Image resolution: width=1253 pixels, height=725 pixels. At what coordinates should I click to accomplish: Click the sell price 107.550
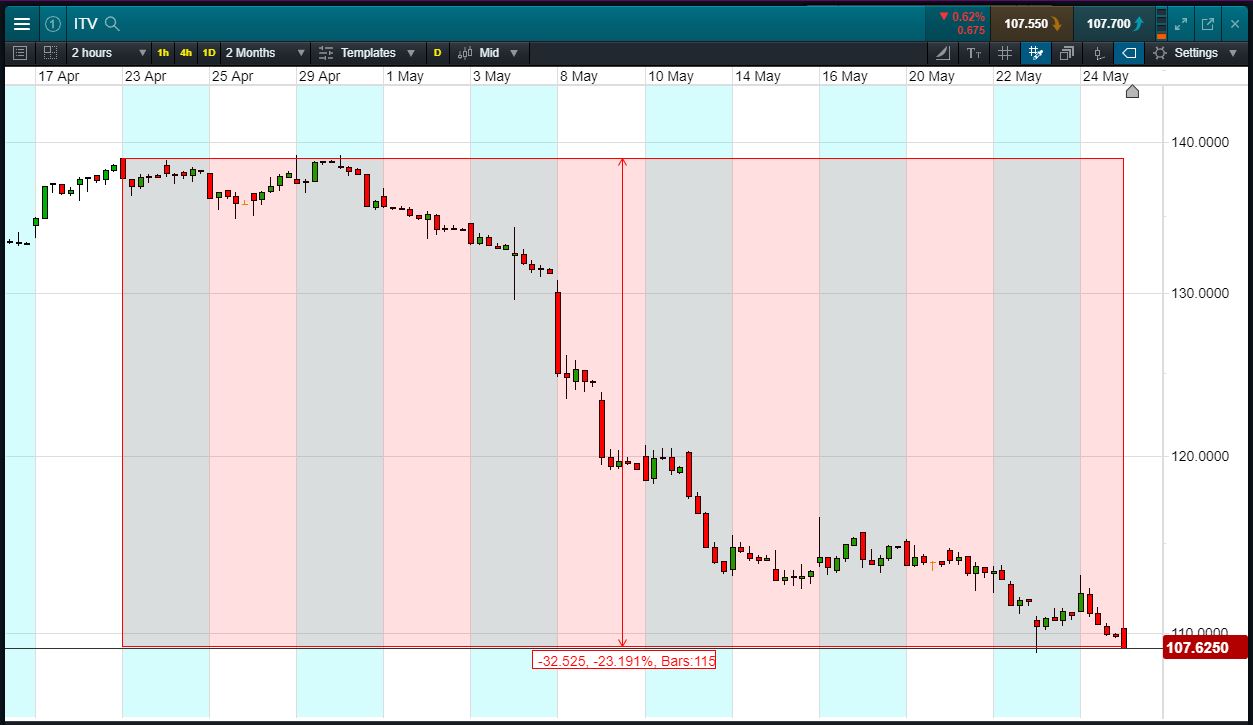[1033, 24]
